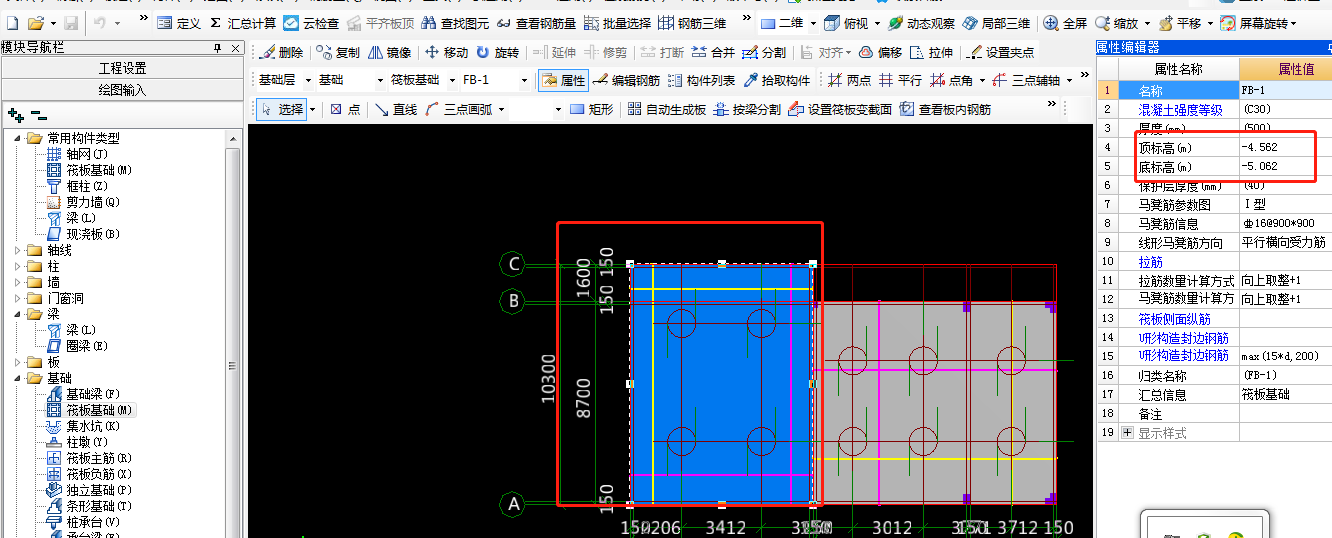Screen dimensions: 1332x538
Task: Edit 底标高 value -5.062
Action: coord(1285,166)
